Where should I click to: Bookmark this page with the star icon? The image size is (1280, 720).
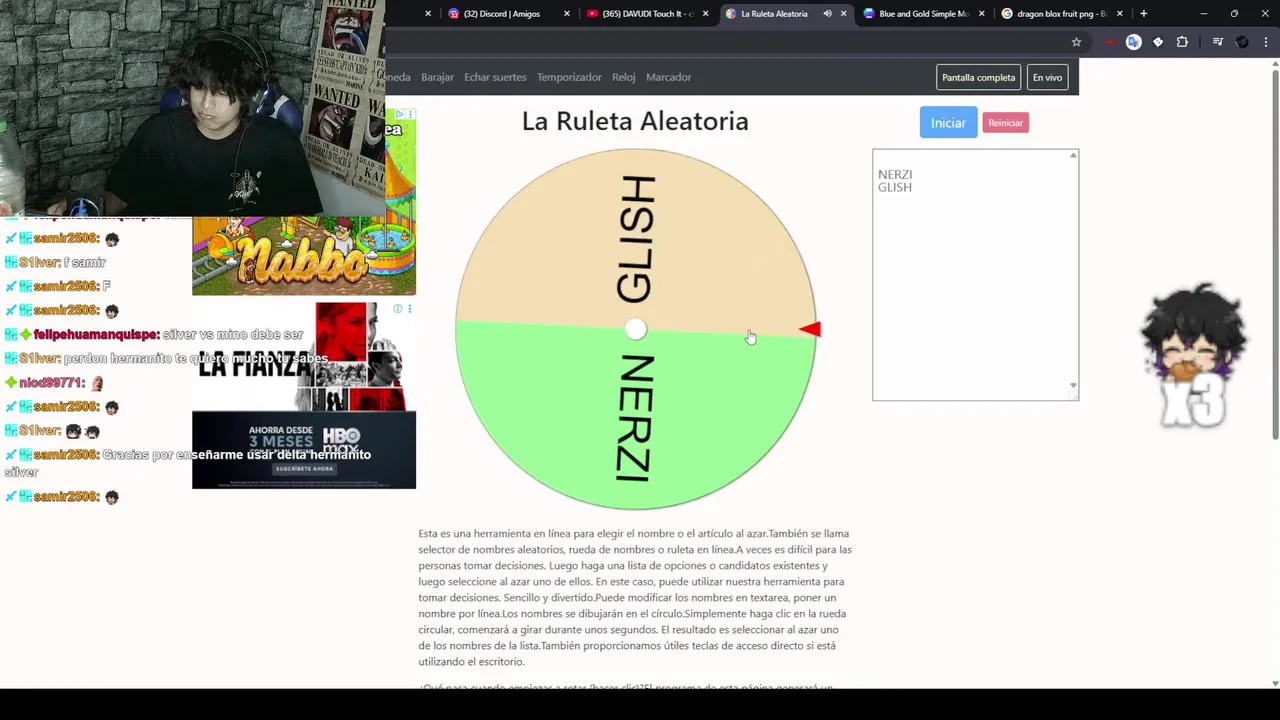1076,42
